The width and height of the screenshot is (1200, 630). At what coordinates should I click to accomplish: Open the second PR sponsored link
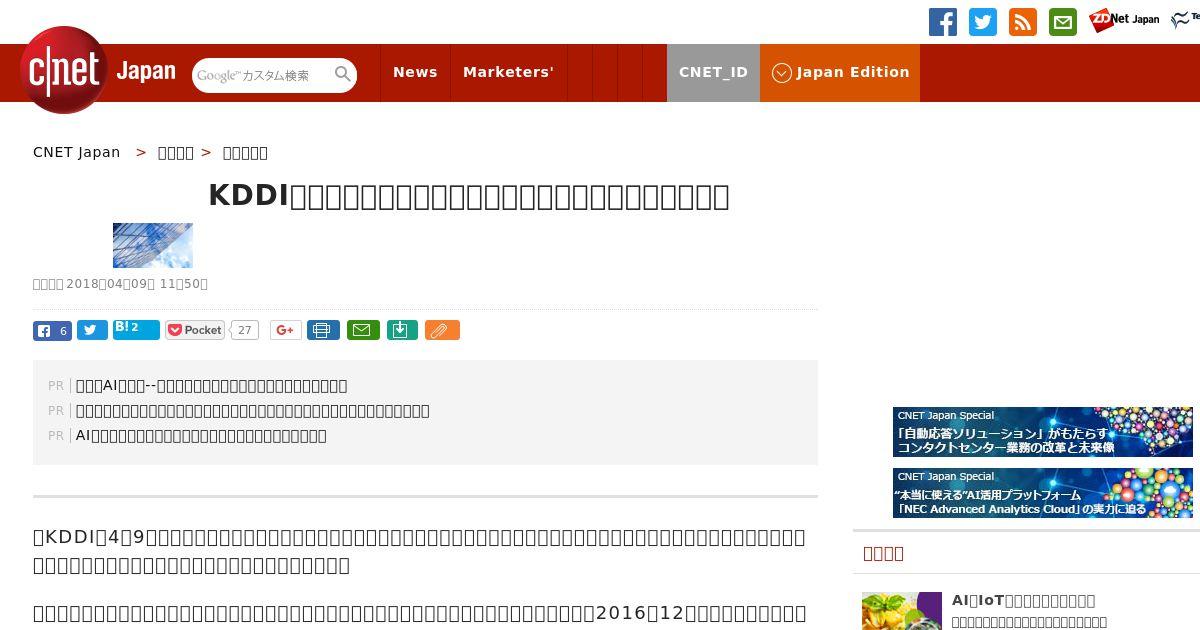pyautogui.click(x=253, y=410)
